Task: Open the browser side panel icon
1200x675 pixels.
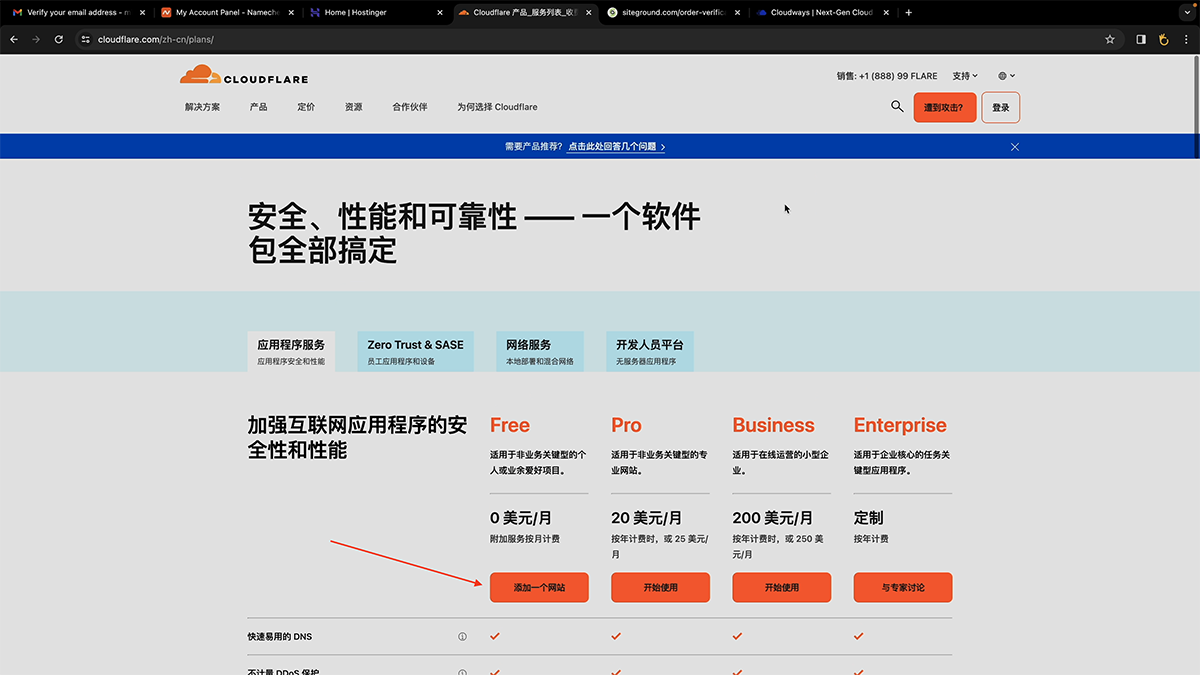Action: (1141, 39)
